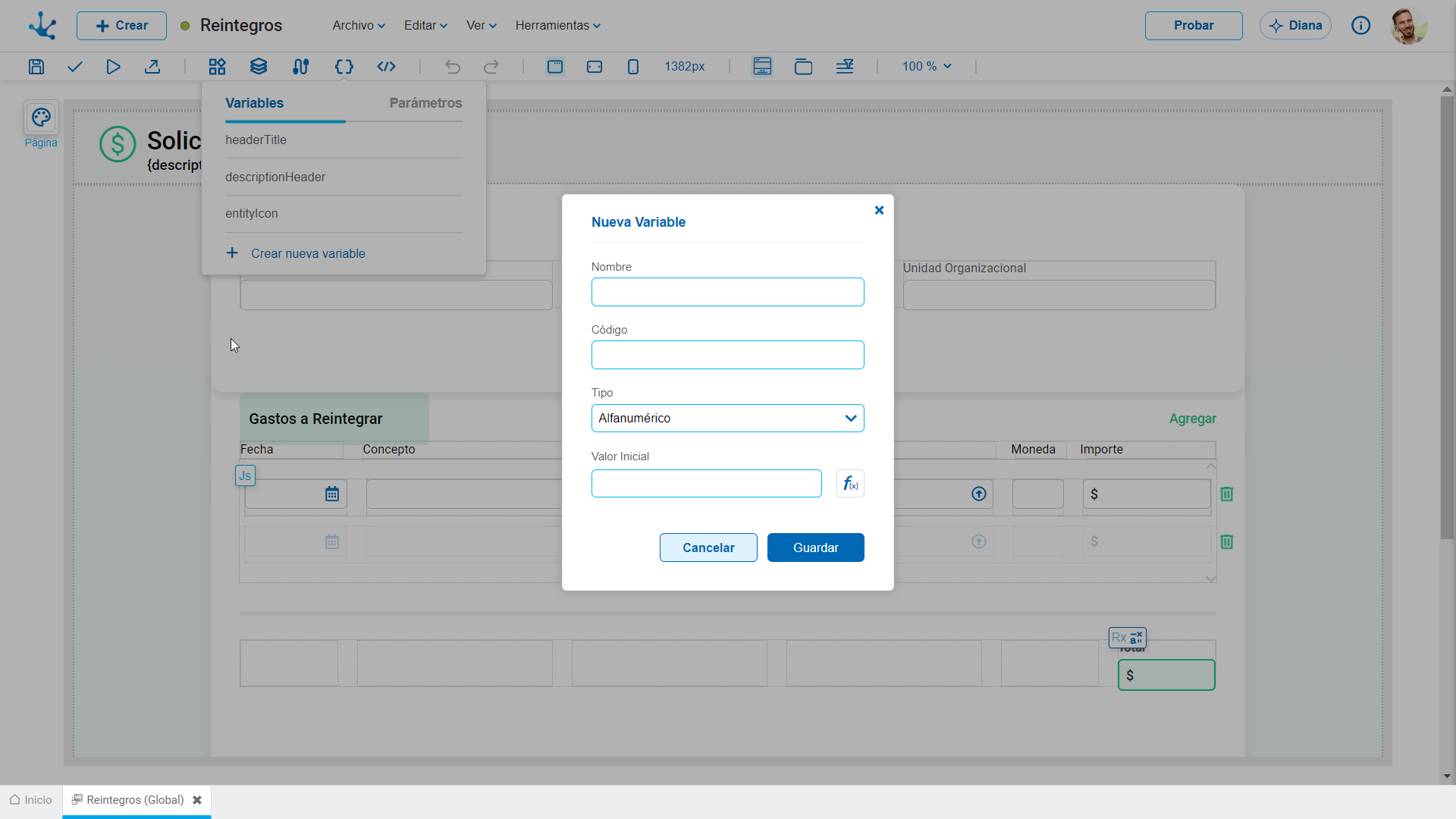Click the layers stack icon in toolbar
The width and height of the screenshot is (1456, 819).
pyautogui.click(x=259, y=67)
